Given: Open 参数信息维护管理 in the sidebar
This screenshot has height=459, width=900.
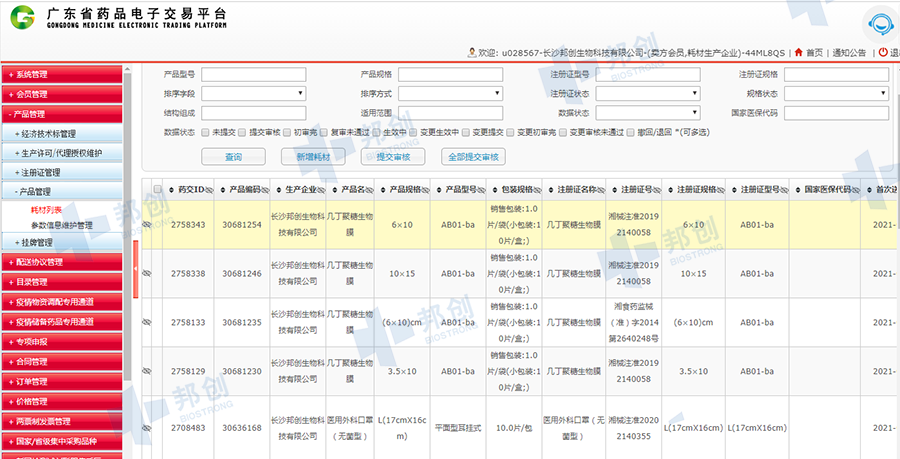Looking at the screenshot, I should tap(62, 225).
